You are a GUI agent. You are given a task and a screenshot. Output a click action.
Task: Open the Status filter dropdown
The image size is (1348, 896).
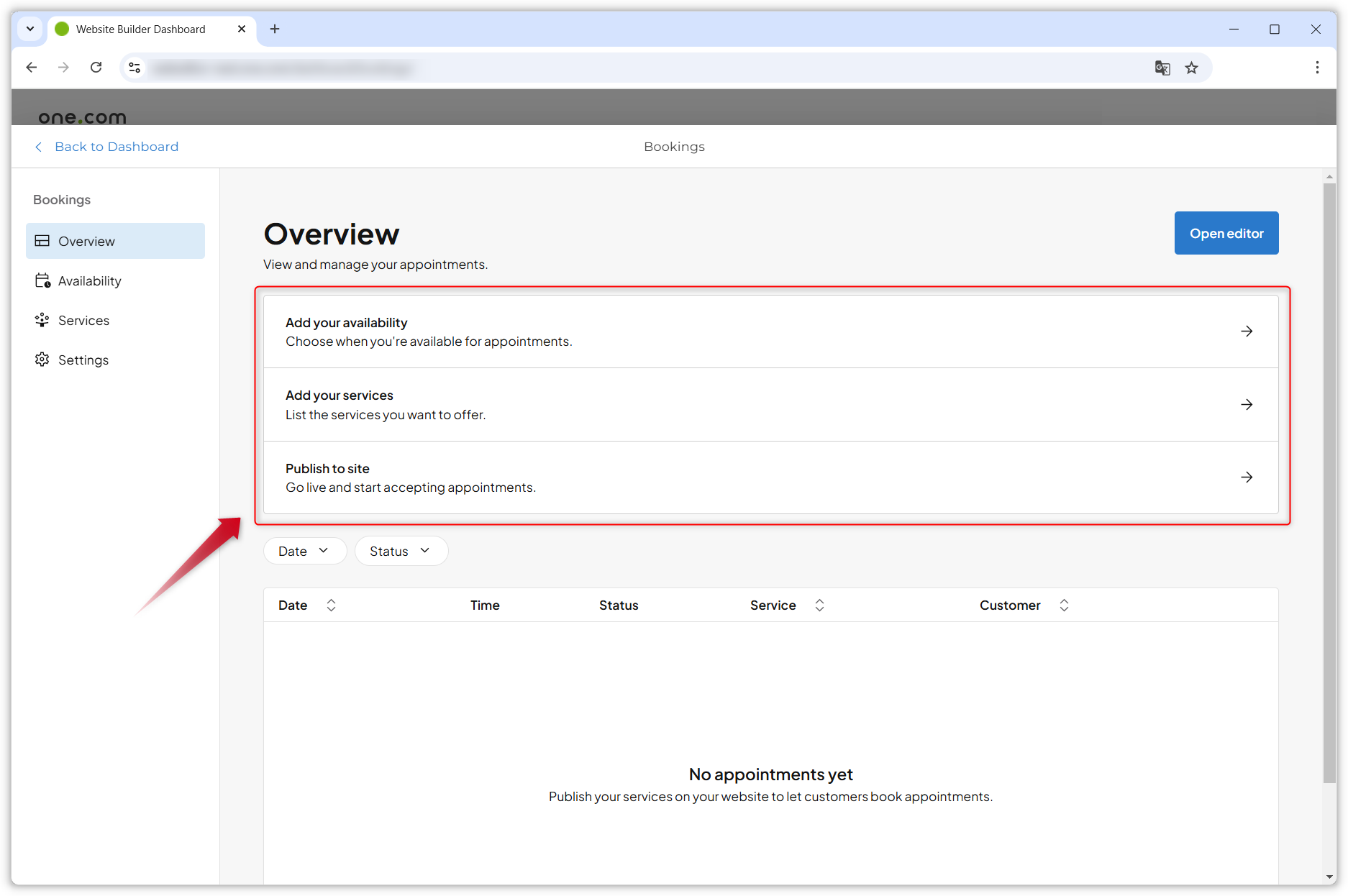tap(401, 551)
